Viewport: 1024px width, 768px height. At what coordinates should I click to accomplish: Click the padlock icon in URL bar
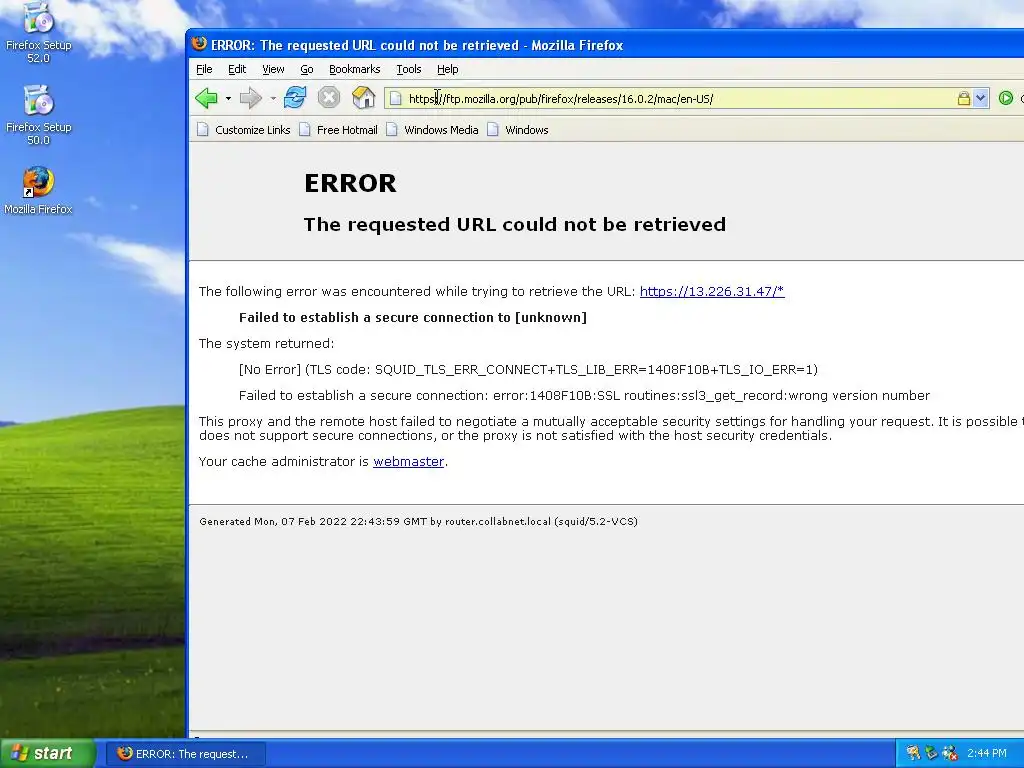pyautogui.click(x=963, y=99)
